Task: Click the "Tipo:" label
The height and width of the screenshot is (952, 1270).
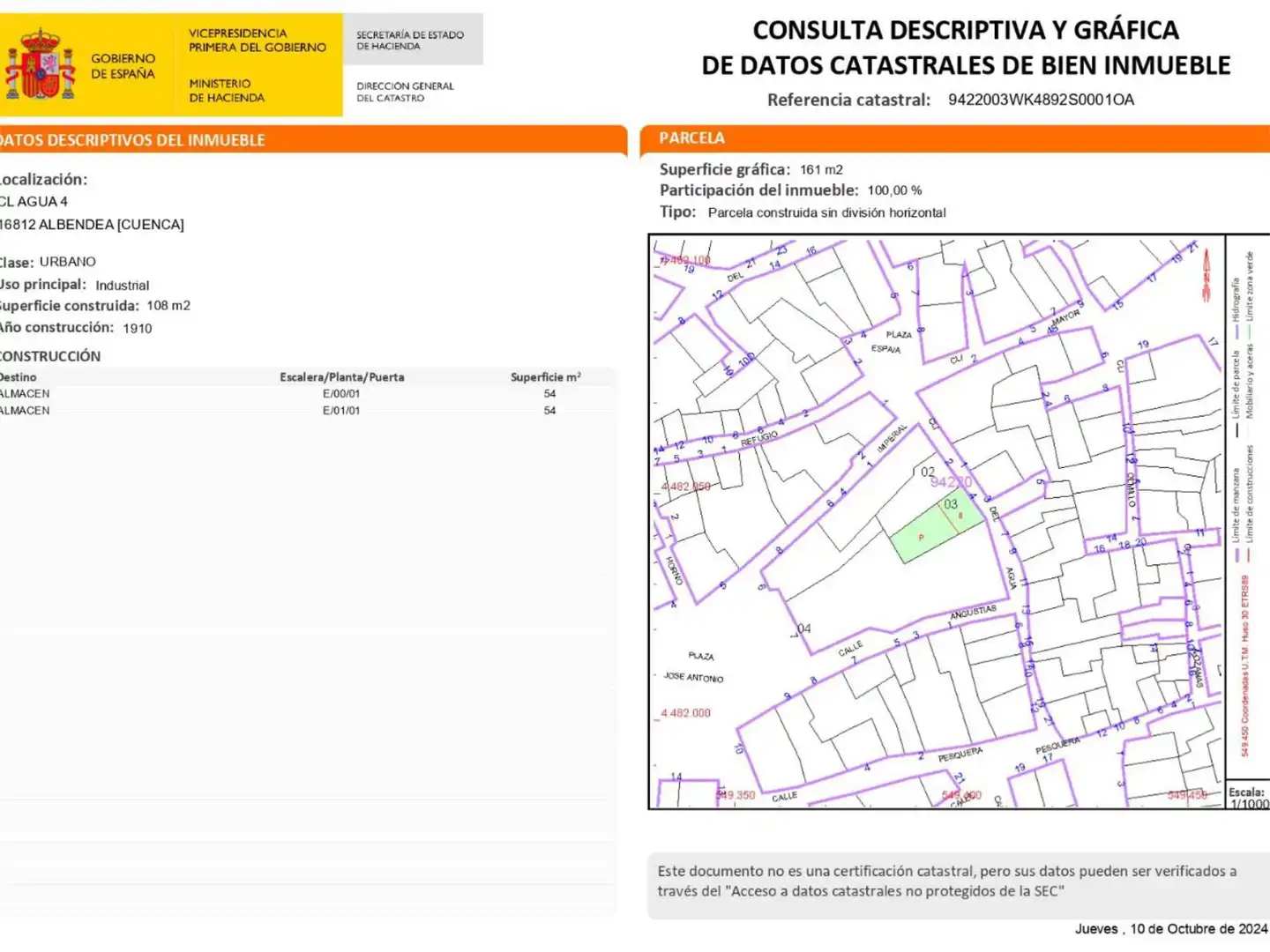Action: (677, 212)
